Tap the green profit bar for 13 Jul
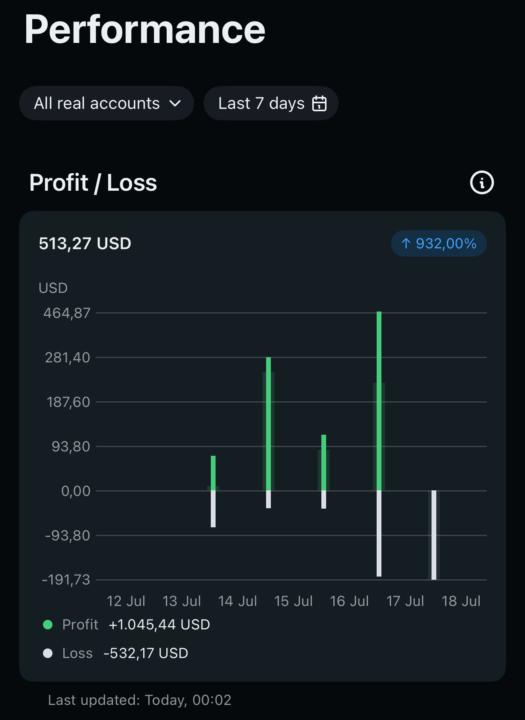Screen dimensions: 525x720 (x=213, y=473)
